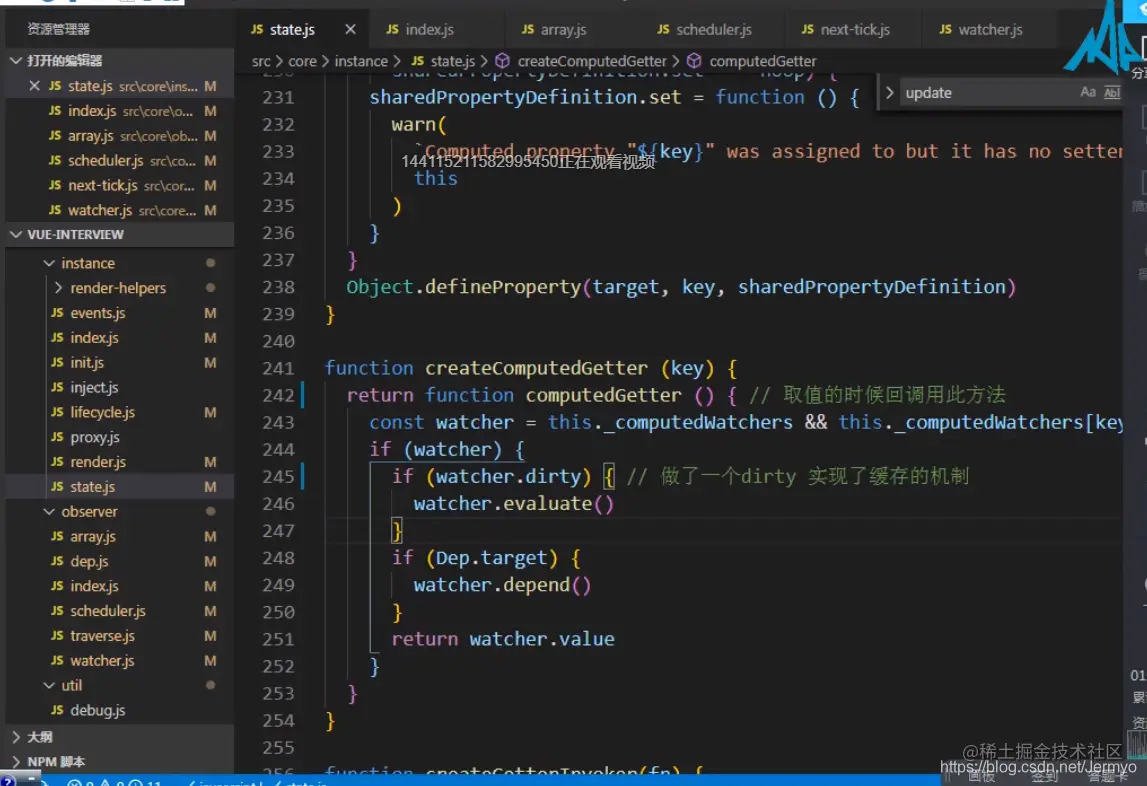Open dep.js file

[119, 561]
